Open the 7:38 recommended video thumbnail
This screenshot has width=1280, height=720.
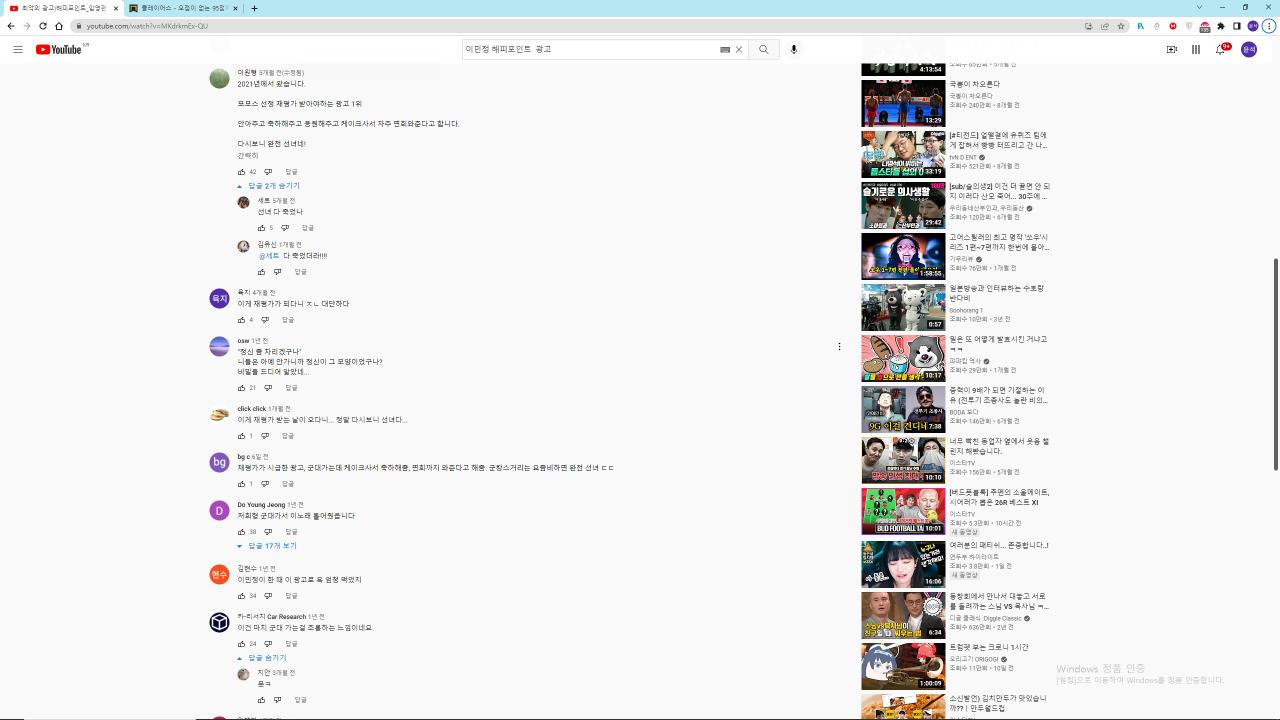903,409
